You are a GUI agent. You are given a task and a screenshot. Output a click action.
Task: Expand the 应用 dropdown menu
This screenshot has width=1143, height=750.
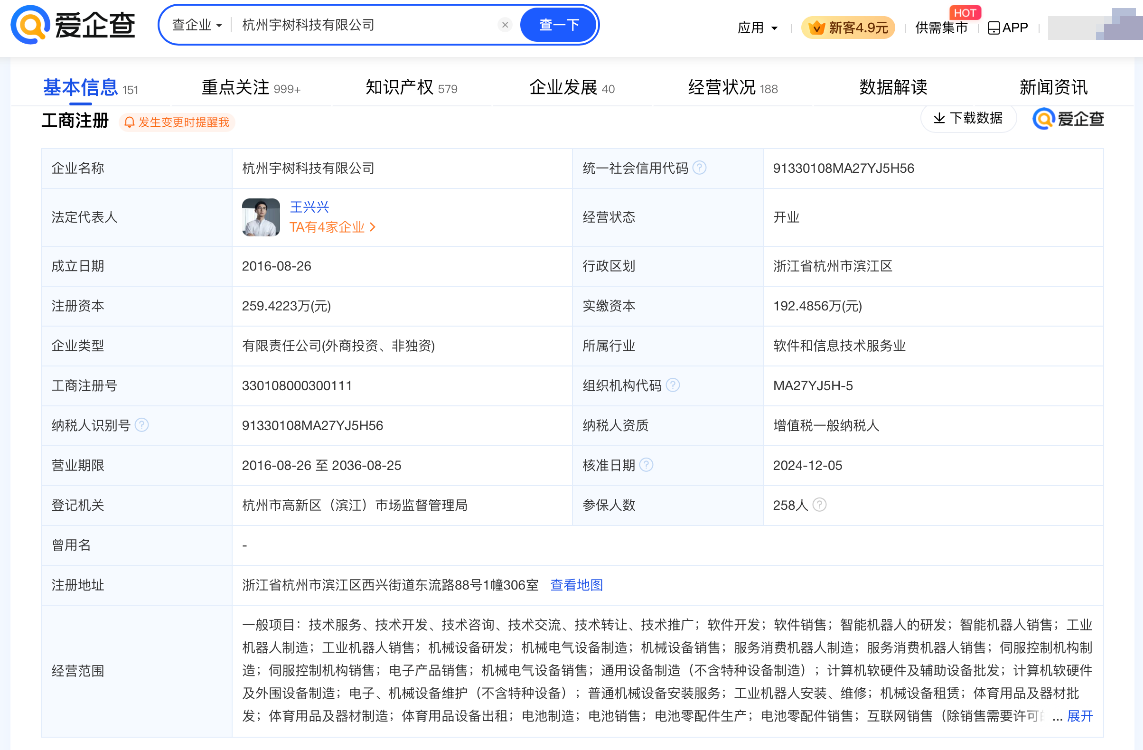[757, 28]
